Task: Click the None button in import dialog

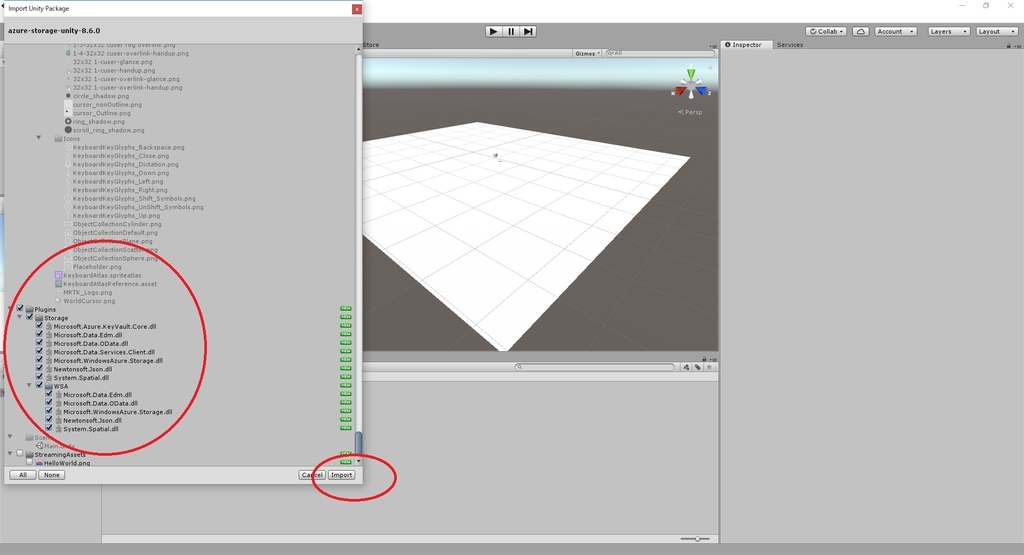Action: tap(52, 475)
